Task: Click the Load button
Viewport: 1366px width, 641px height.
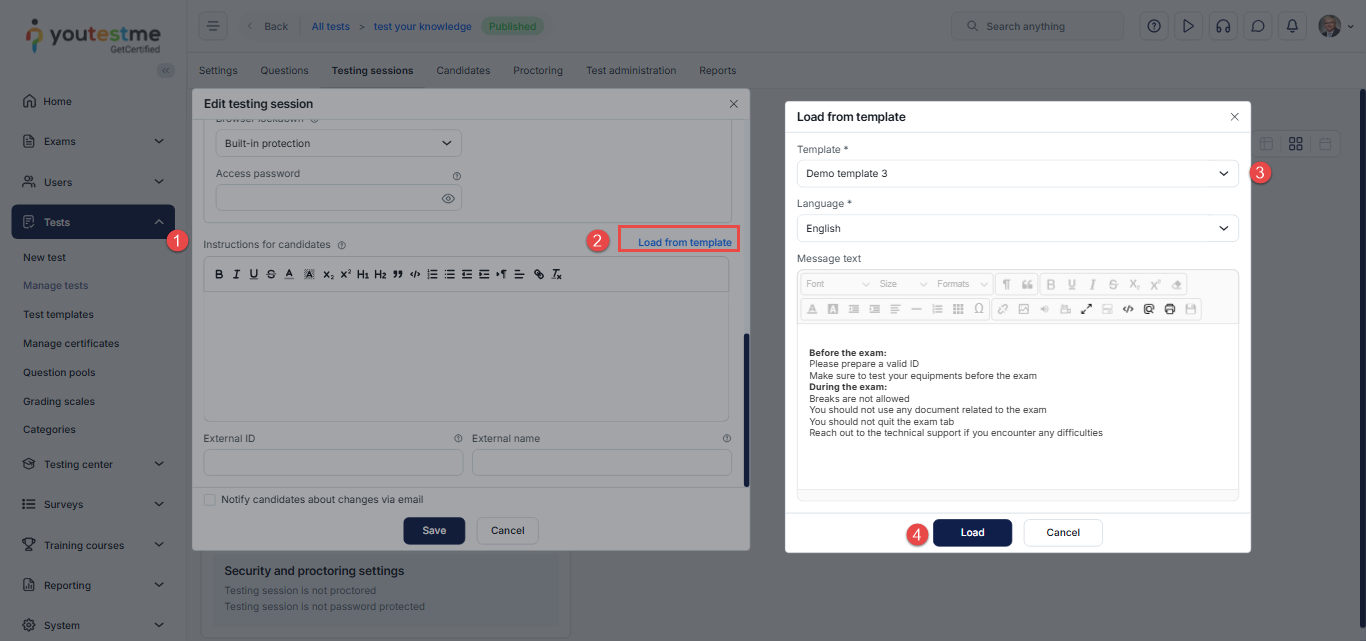Action: click(x=972, y=533)
